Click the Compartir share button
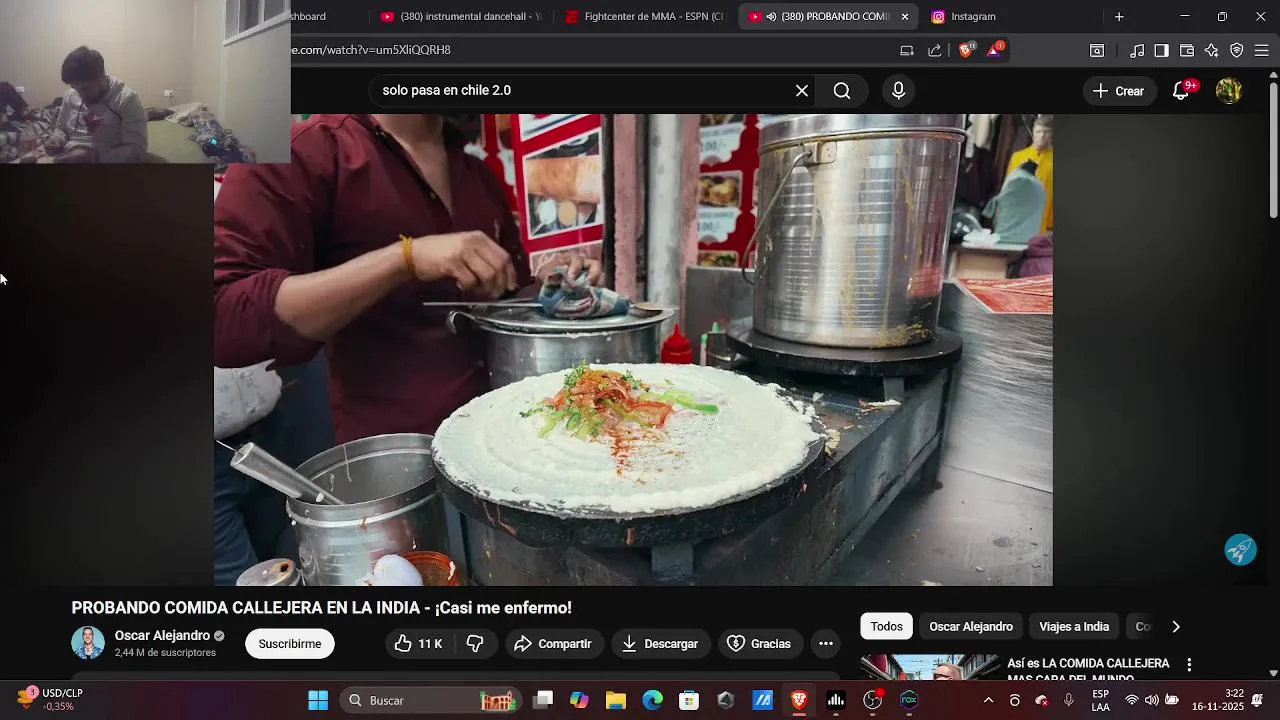1280x720 pixels. coord(554,644)
